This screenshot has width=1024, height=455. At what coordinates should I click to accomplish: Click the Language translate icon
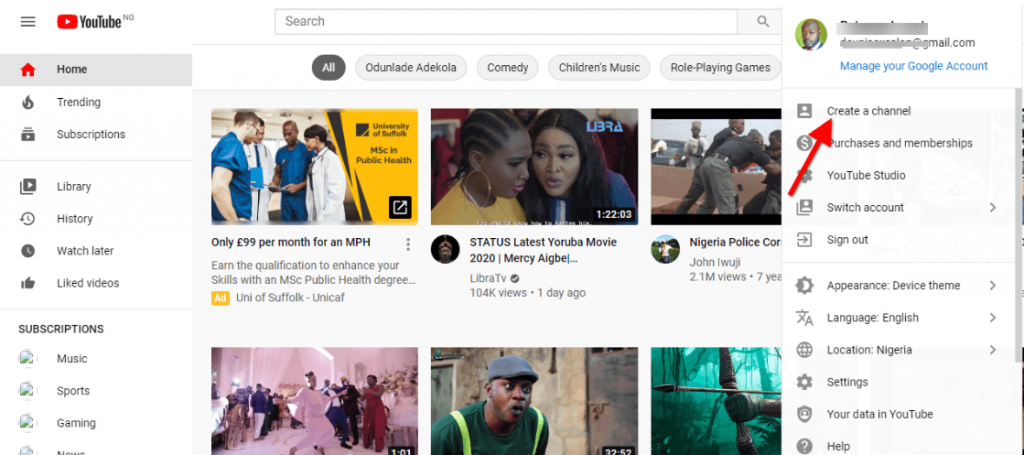point(805,318)
